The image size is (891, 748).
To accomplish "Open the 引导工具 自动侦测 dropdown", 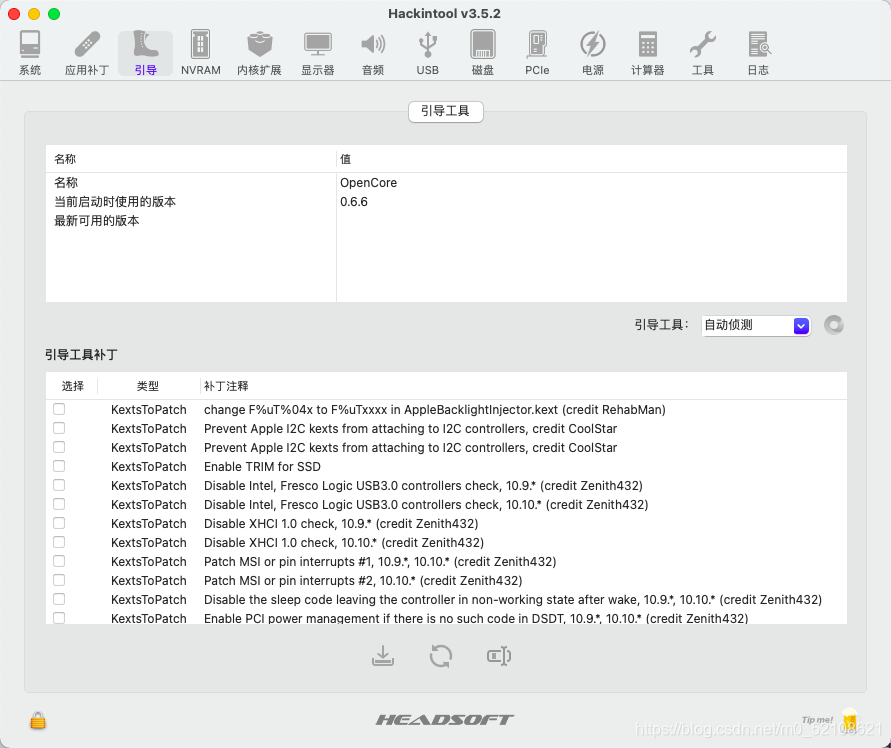I will tap(756, 325).
